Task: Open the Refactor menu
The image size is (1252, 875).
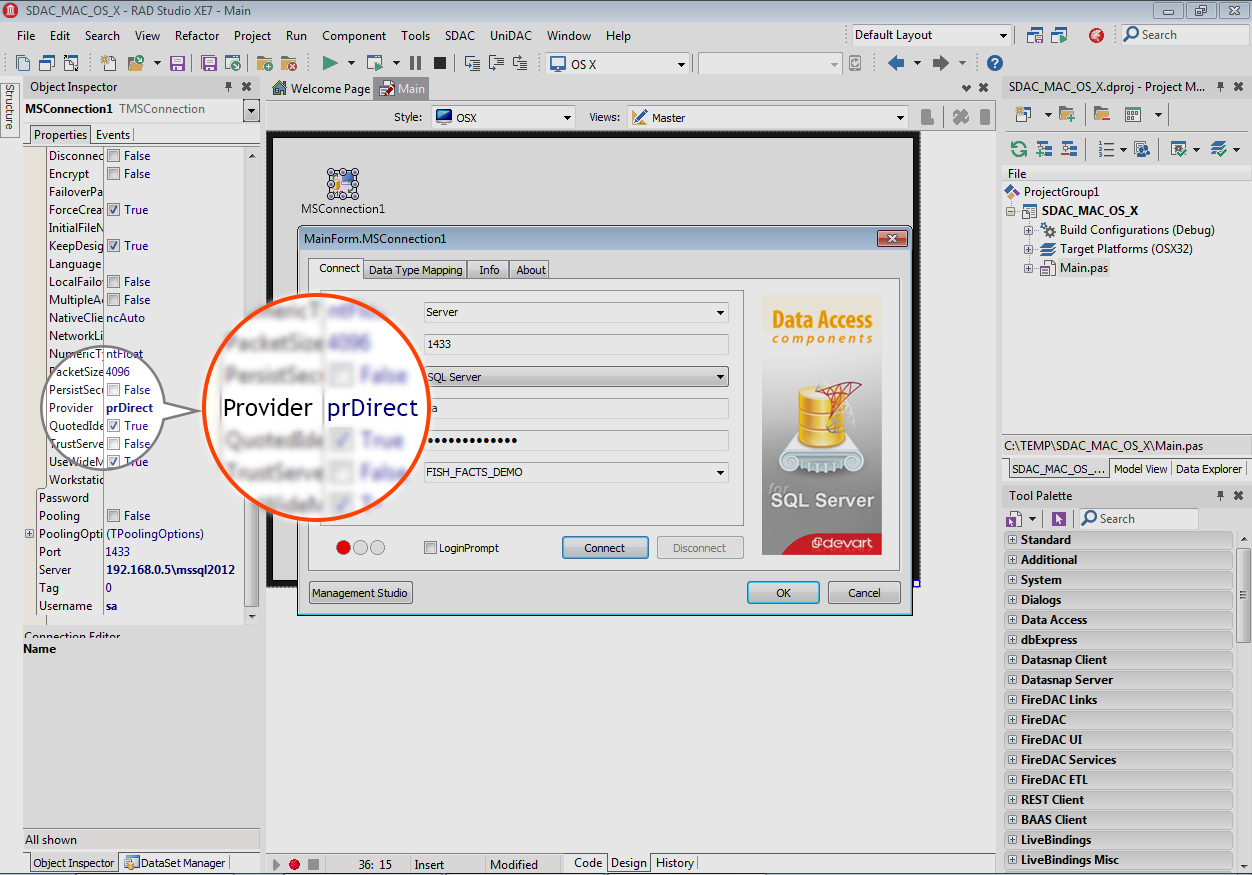Action: (197, 35)
